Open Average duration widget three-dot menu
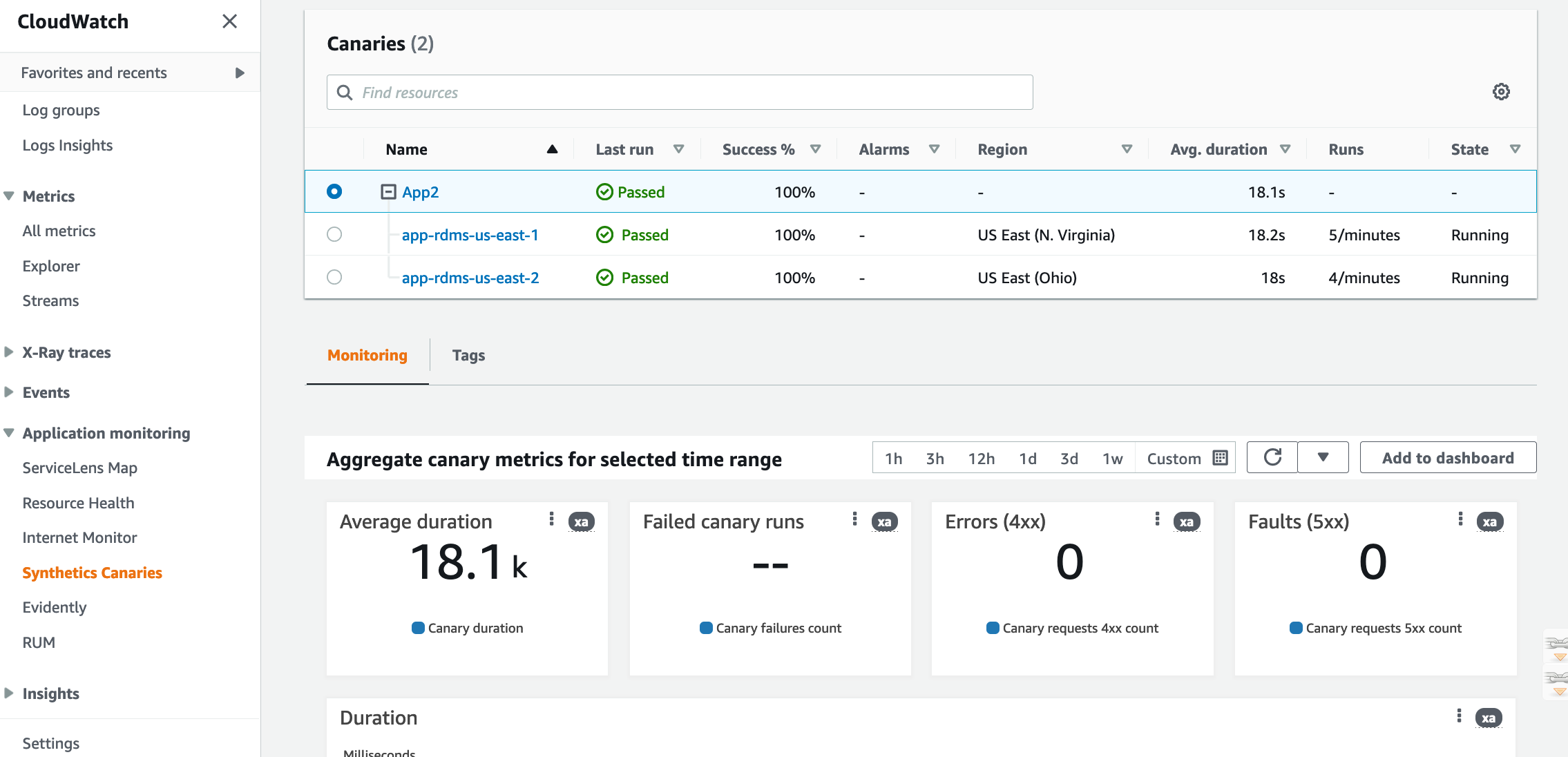 pyautogui.click(x=551, y=519)
